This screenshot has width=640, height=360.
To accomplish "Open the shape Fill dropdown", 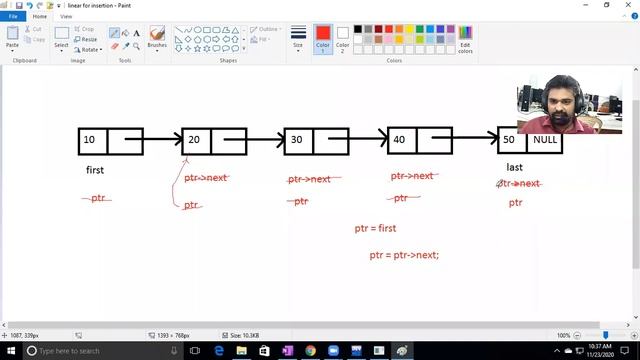I will [x=260, y=39].
